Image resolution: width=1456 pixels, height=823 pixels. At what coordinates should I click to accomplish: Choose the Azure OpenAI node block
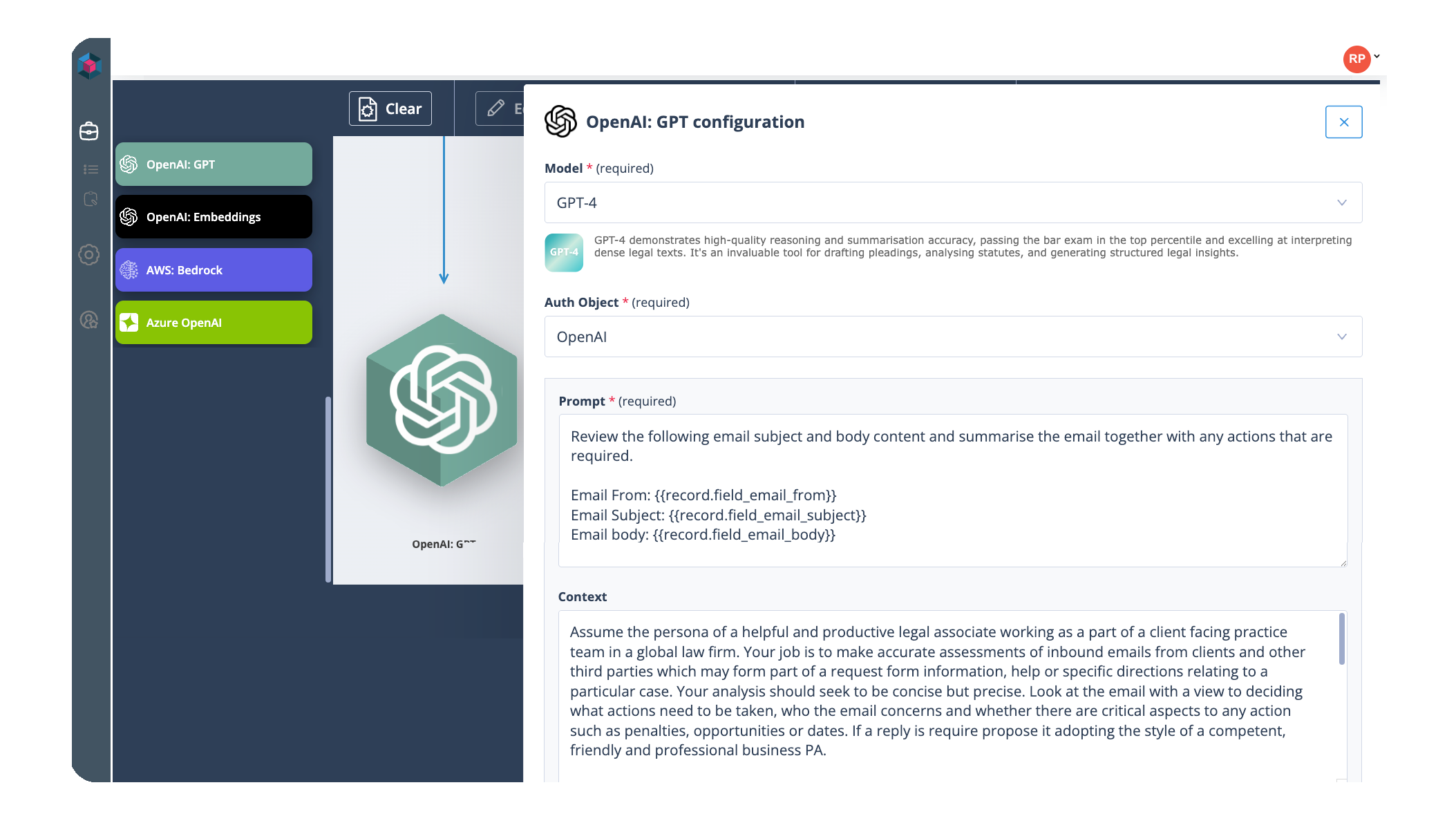pos(214,323)
